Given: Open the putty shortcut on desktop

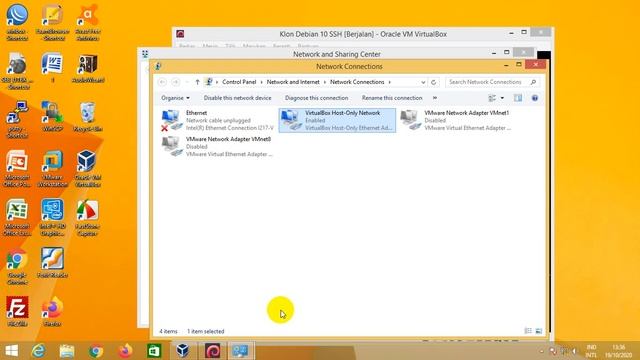Looking at the screenshot, I should 17,119.
